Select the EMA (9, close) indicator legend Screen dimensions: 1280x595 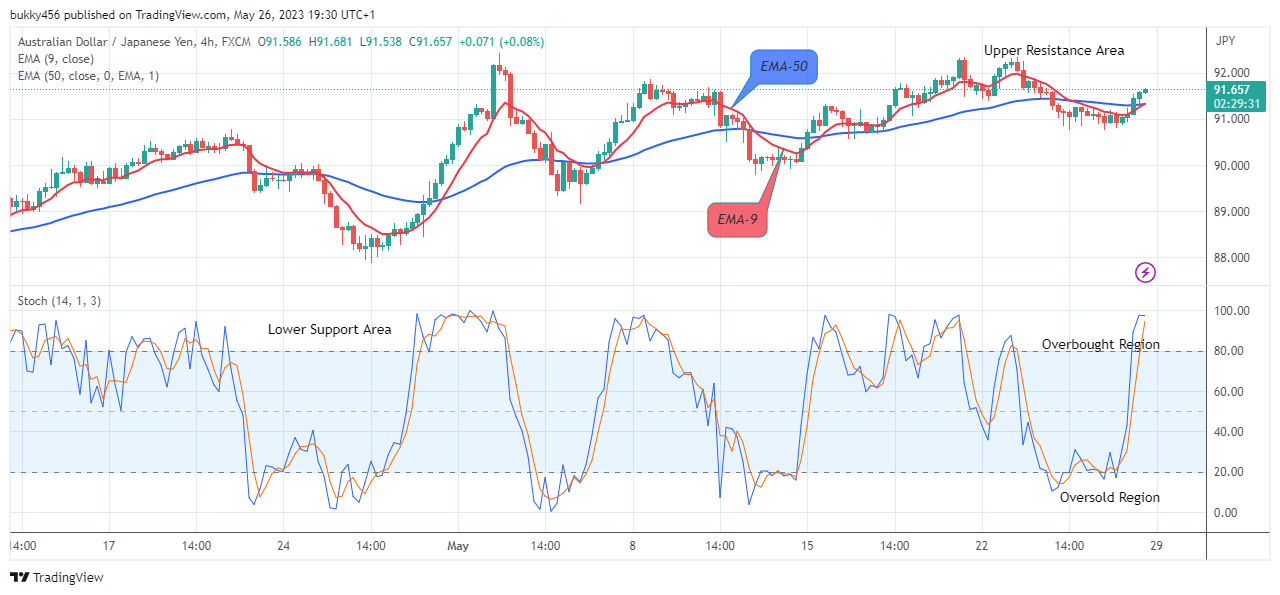(56, 58)
